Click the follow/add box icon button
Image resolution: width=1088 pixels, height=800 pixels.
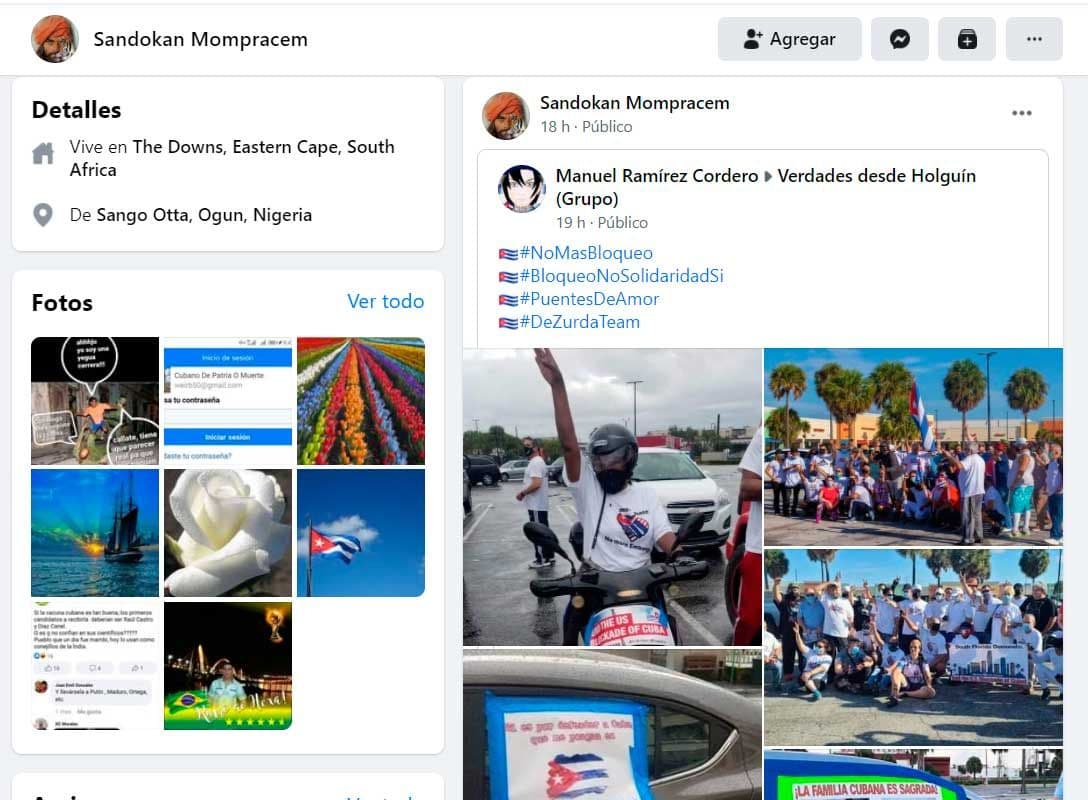click(967, 40)
